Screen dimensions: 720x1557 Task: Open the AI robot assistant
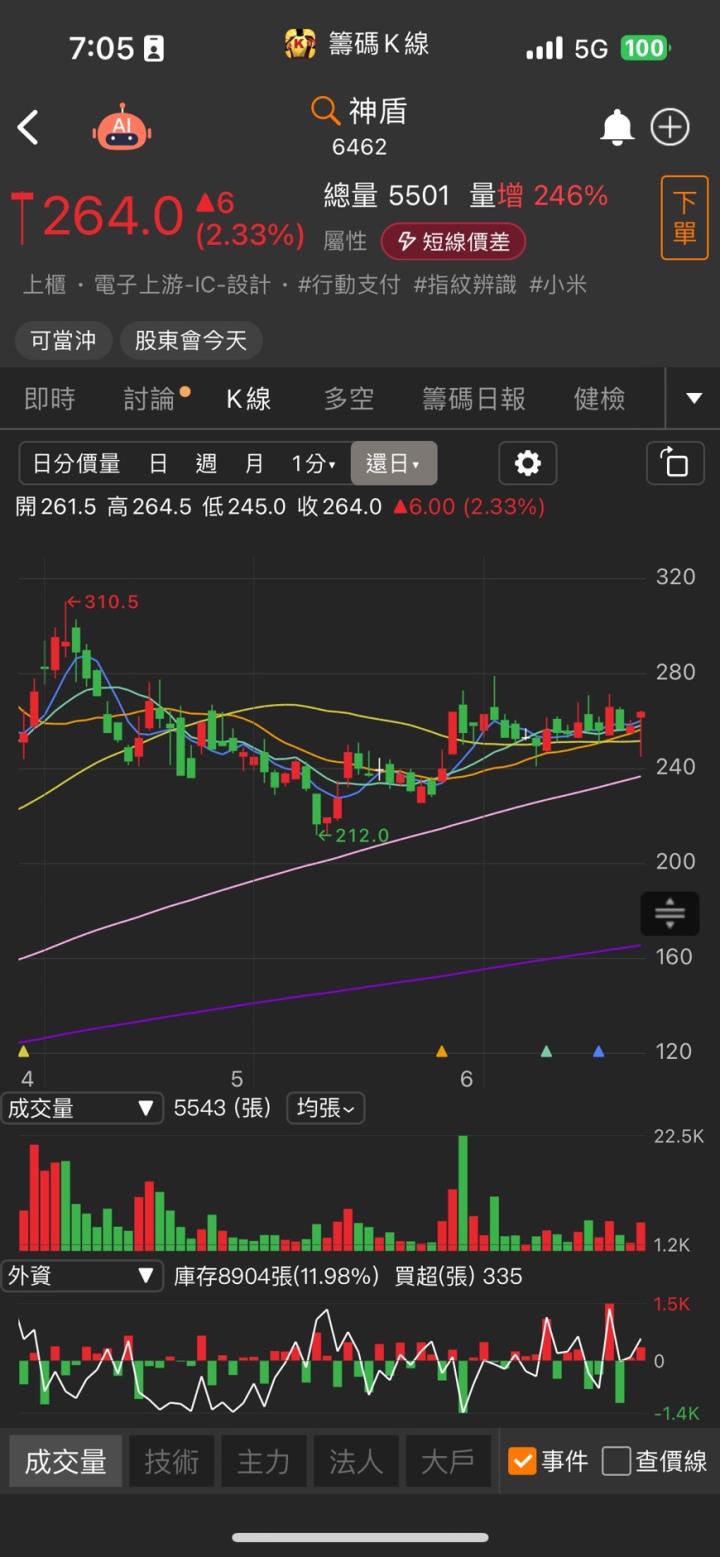pyautogui.click(x=122, y=127)
